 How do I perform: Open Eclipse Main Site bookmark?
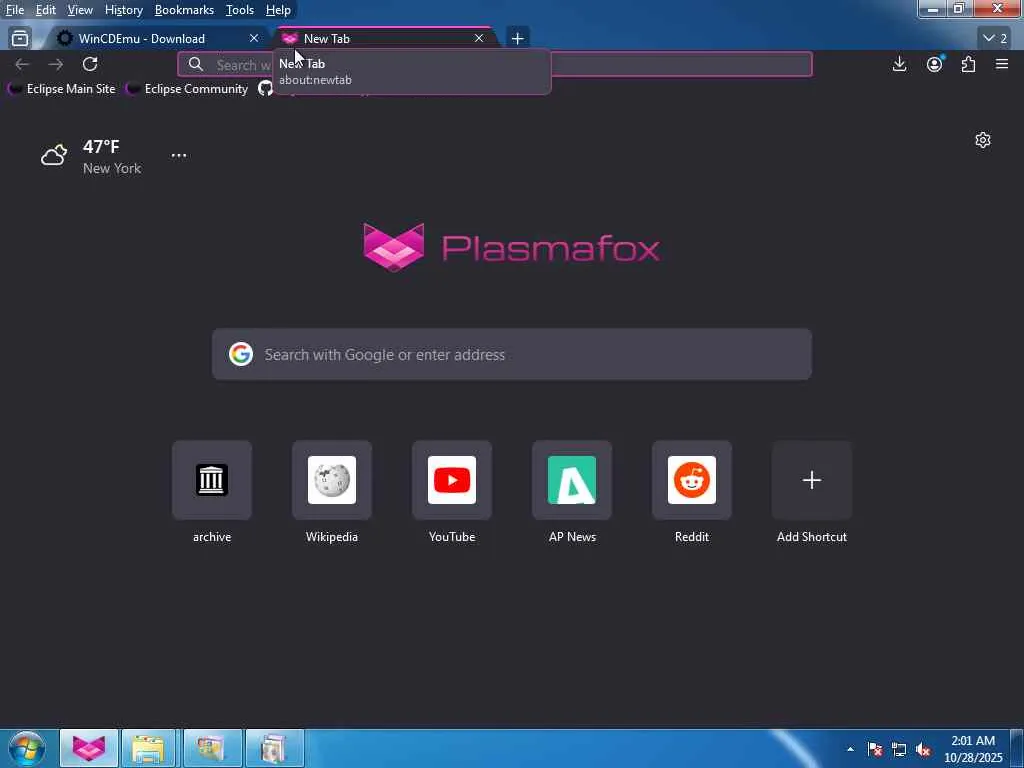pyautogui.click(x=62, y=88)
